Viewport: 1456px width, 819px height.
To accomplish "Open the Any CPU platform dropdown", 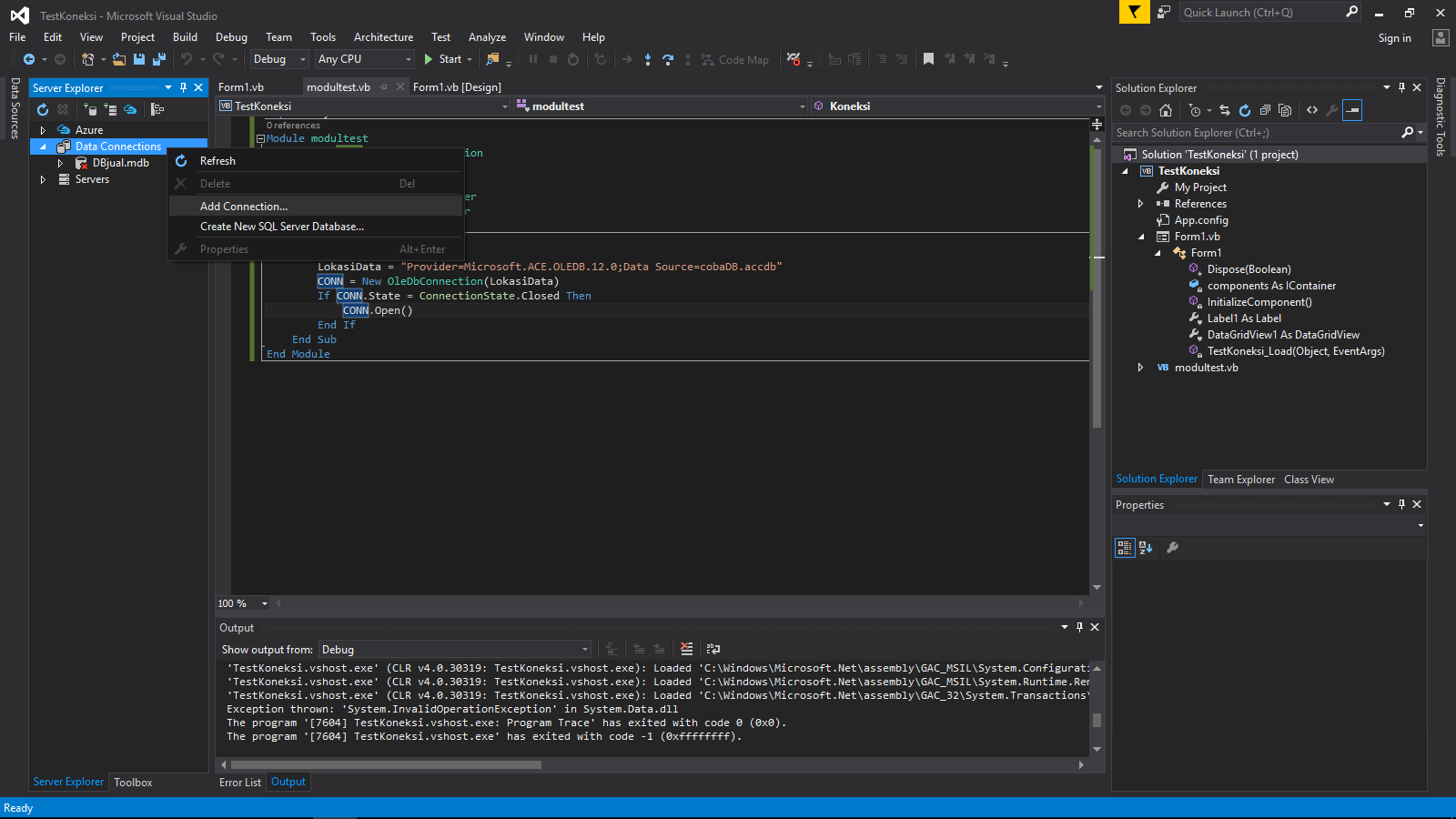I will pos(364,59).
